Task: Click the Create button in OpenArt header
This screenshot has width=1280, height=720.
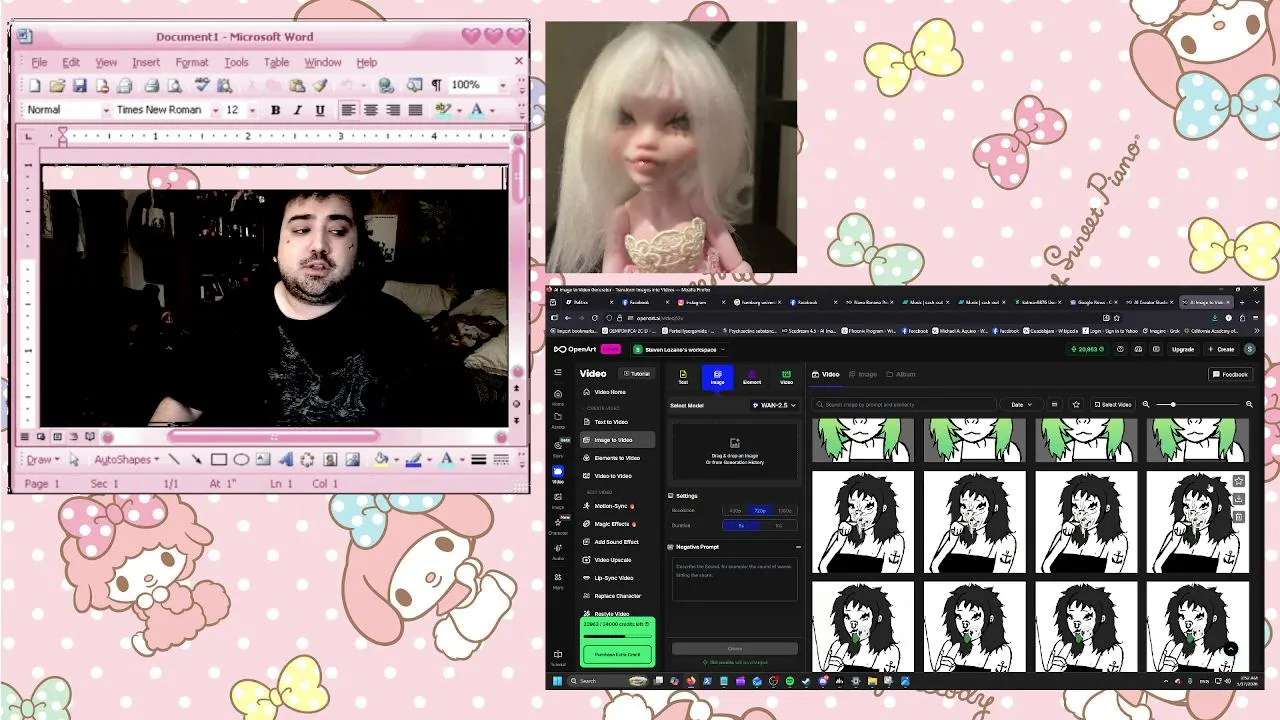Action: tap(1221, 349)
